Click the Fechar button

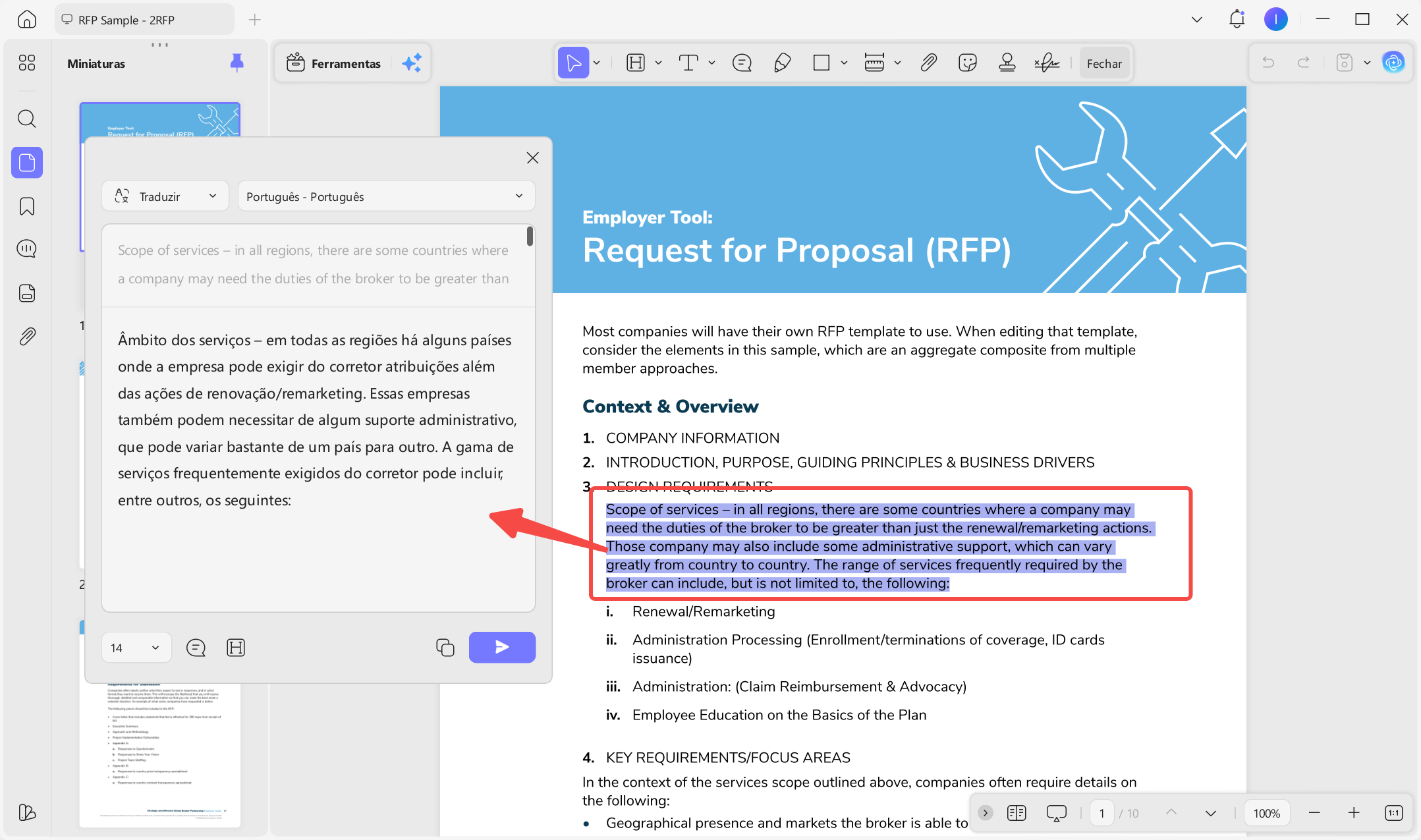point(1104,63)
